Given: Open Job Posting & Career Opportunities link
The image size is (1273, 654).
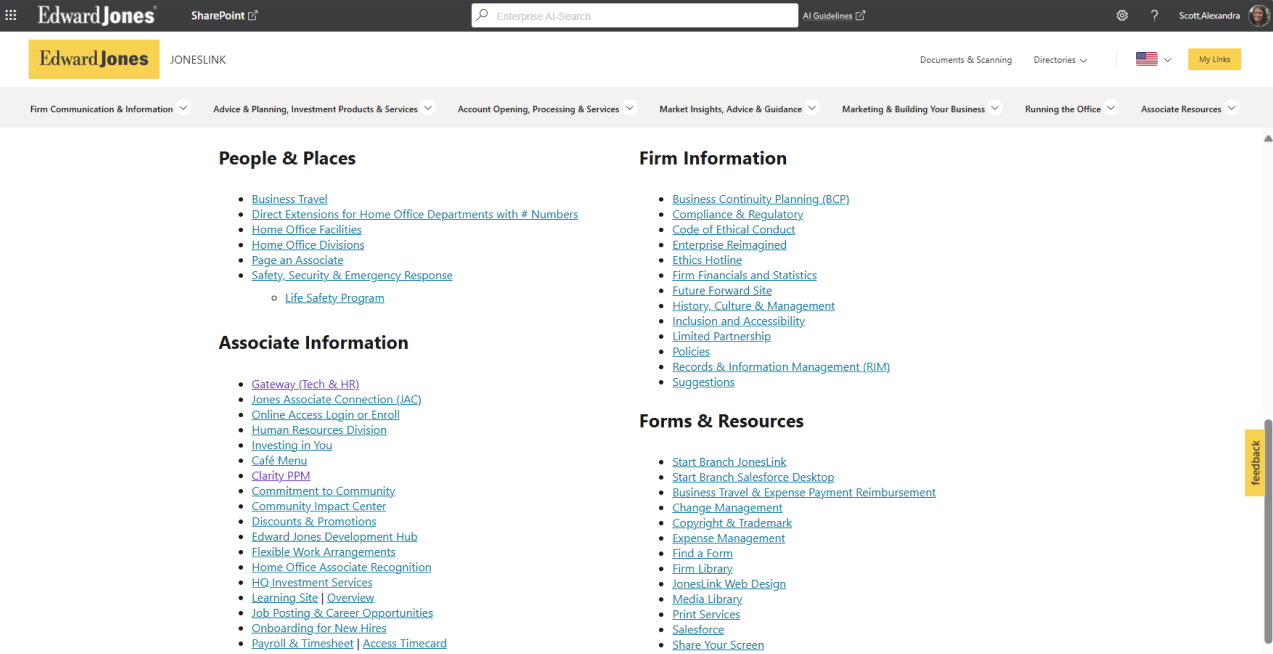Looking at the screenshot, I should point(342,613).
